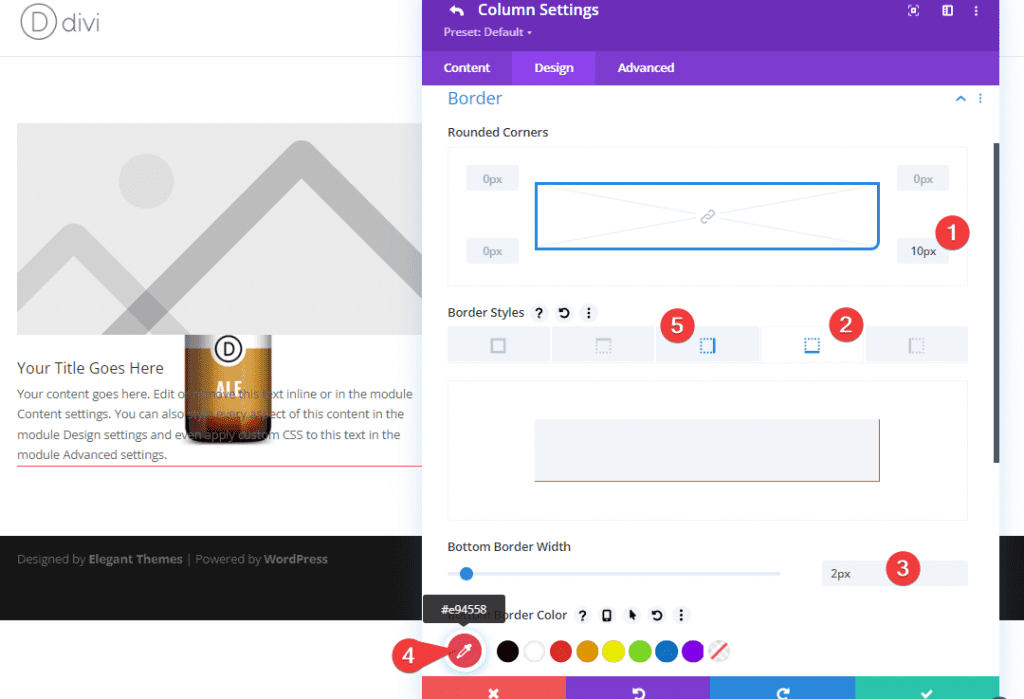Click the ale bottle image
Image resolution: width=1024 pixels, height=699 pixels.
point(228,388)
